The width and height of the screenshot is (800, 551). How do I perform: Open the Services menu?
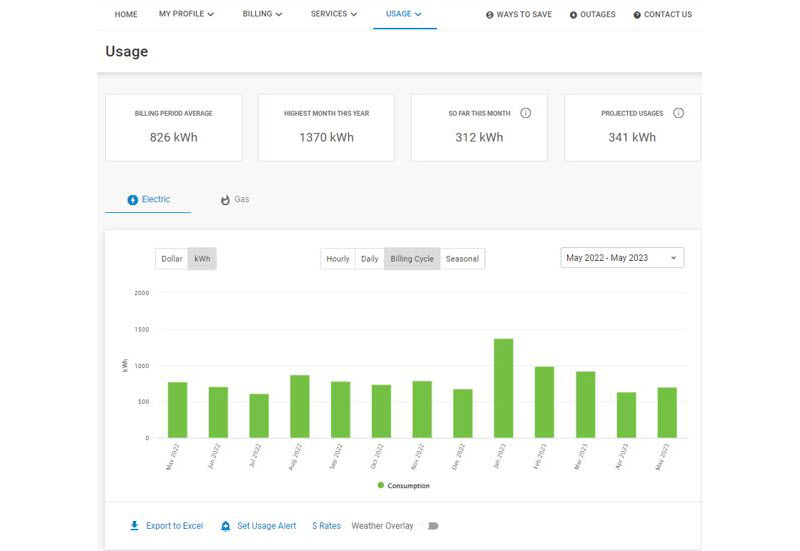click(x=334, y=15)
